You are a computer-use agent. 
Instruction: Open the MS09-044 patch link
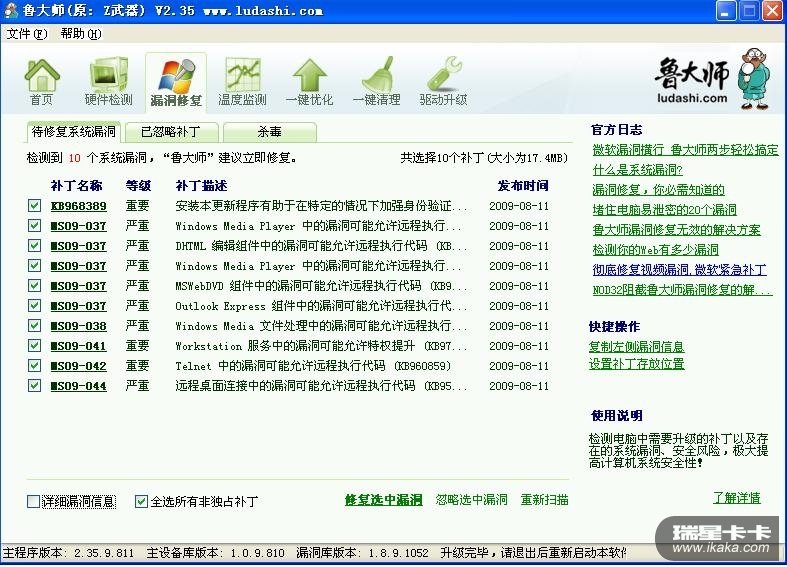79,386
